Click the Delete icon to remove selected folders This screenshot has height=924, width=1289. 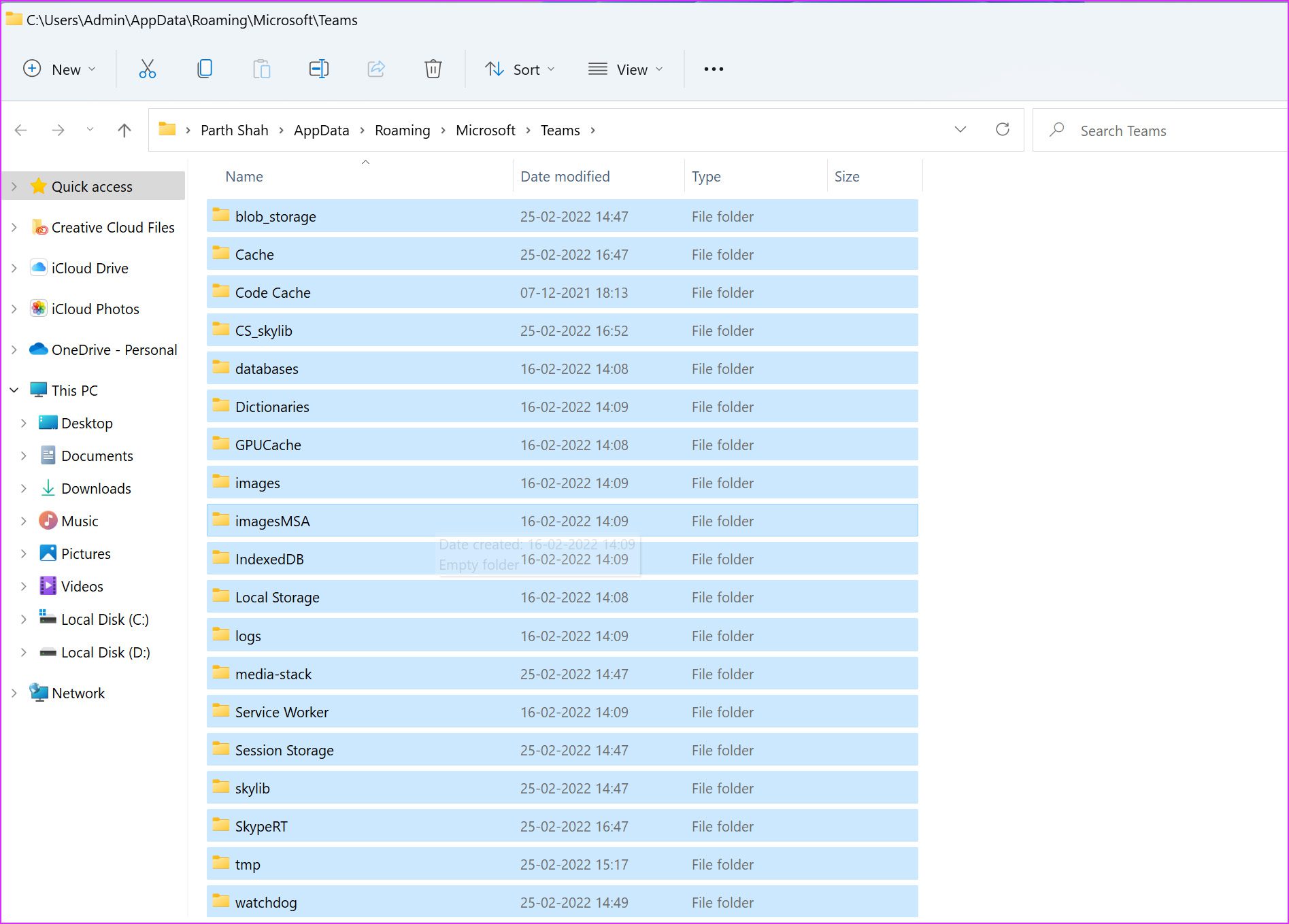pos(433,69)
